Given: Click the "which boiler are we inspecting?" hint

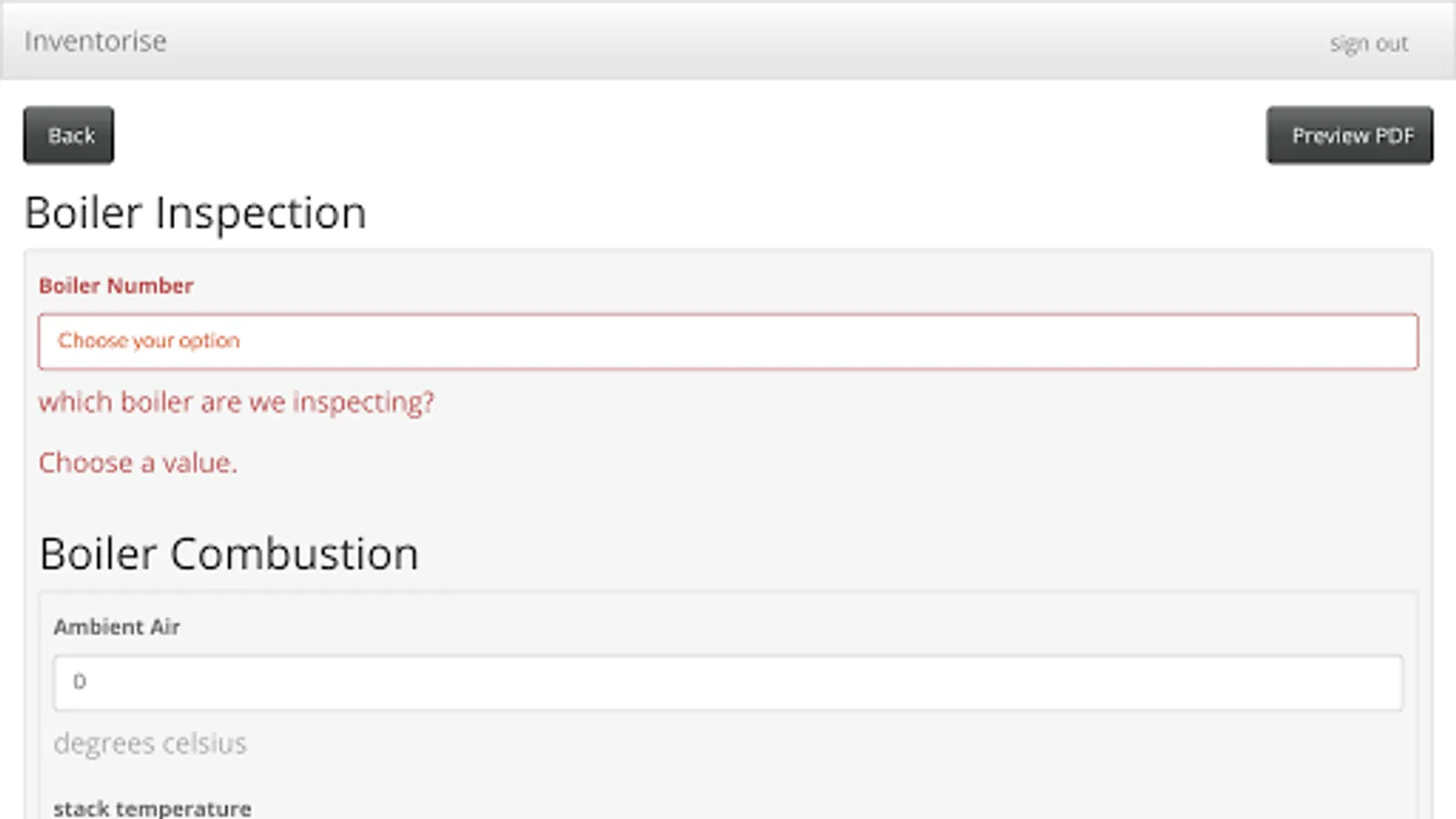Looking at the screenshot, I should coord(237,402).
